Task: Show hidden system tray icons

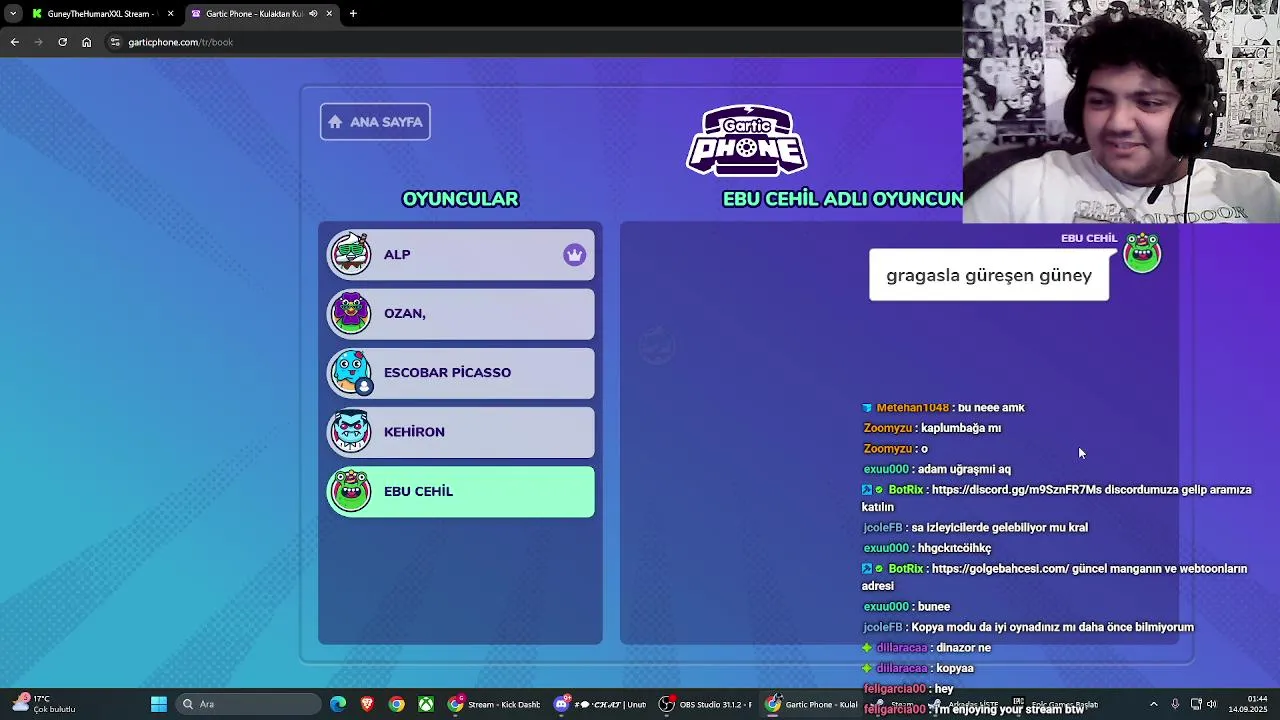Action: (1153, 704)
